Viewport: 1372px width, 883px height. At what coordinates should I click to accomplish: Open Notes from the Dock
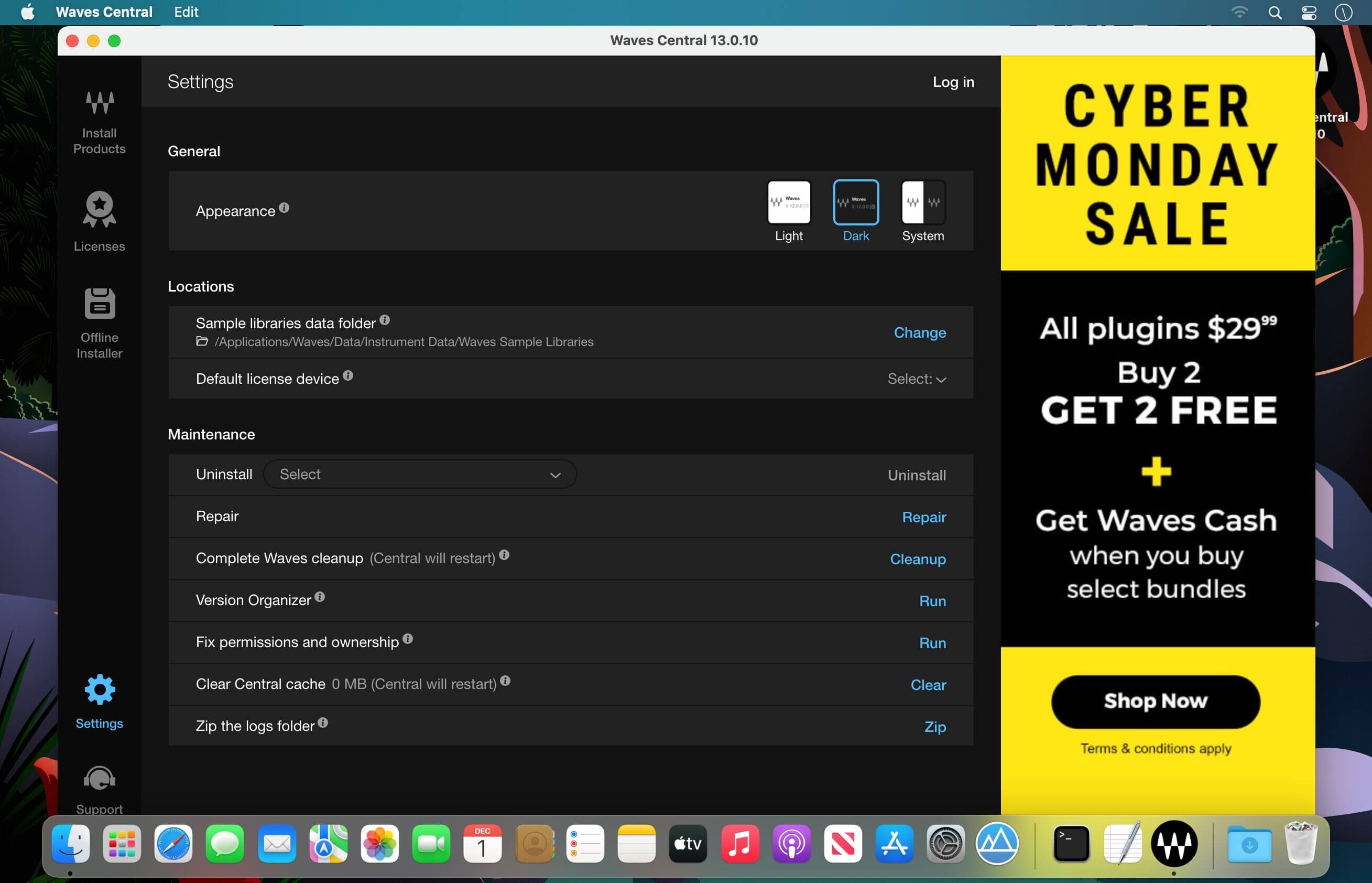(637, 844)
